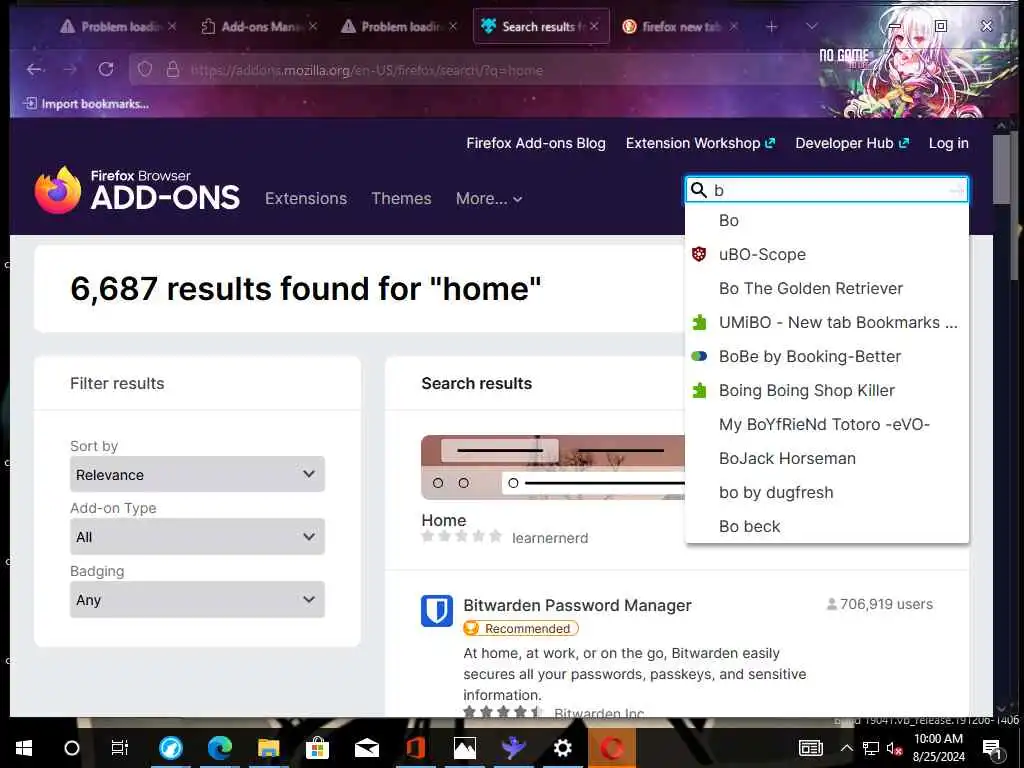
Task: Open the notification center icon
Action: 992,748
